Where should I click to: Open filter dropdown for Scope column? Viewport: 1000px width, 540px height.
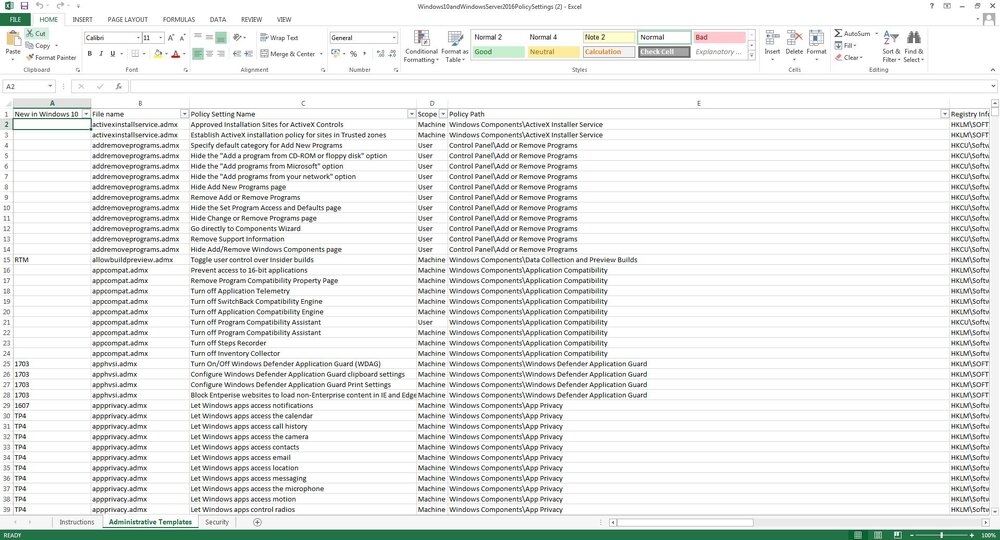pyautogui.click(x=443, y=114)
